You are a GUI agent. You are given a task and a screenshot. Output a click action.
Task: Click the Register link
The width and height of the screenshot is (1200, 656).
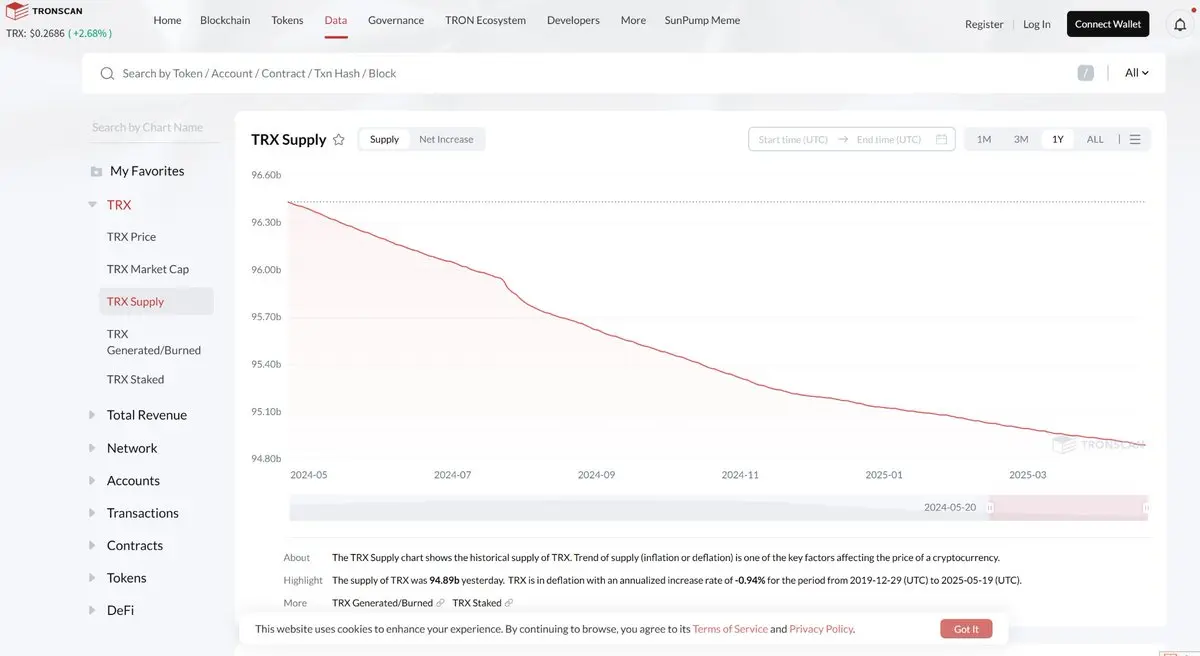(x=984, y=24)
